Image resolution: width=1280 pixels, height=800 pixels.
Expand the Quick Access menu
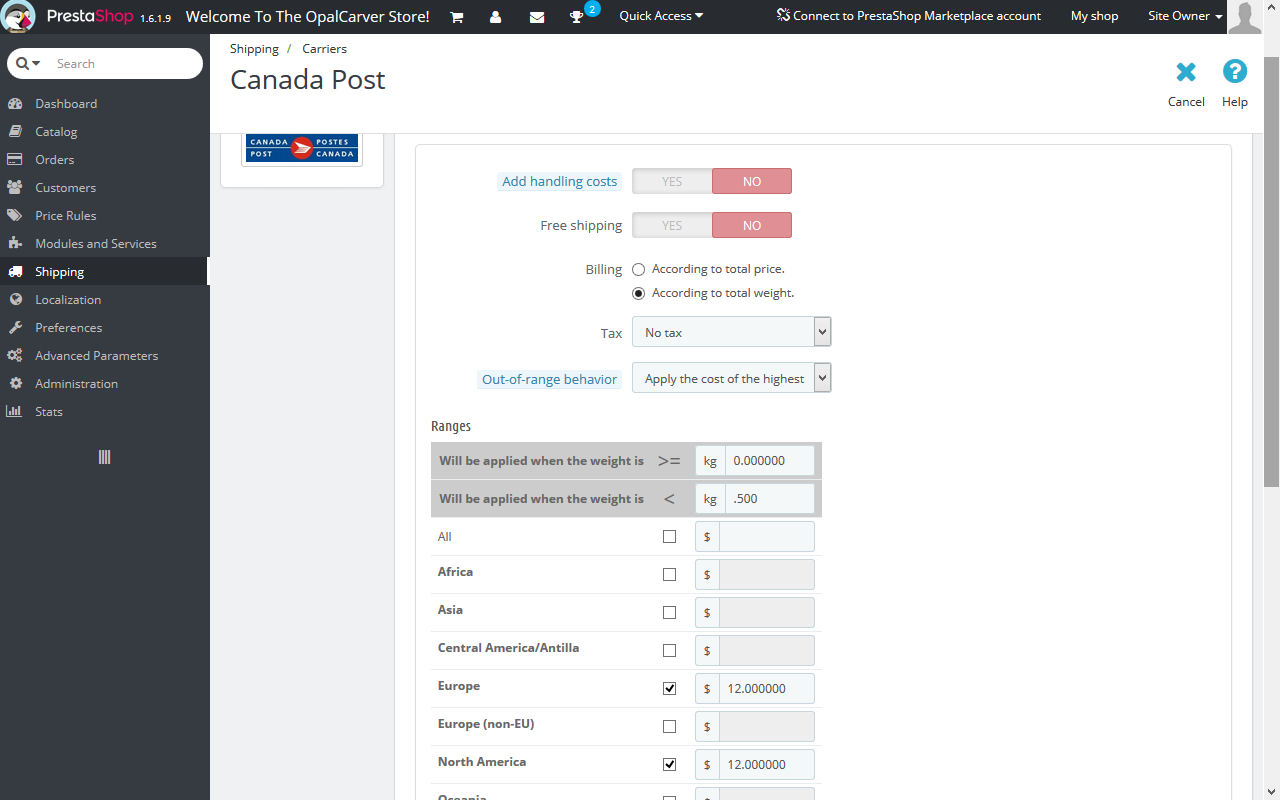tap(660, 16)
